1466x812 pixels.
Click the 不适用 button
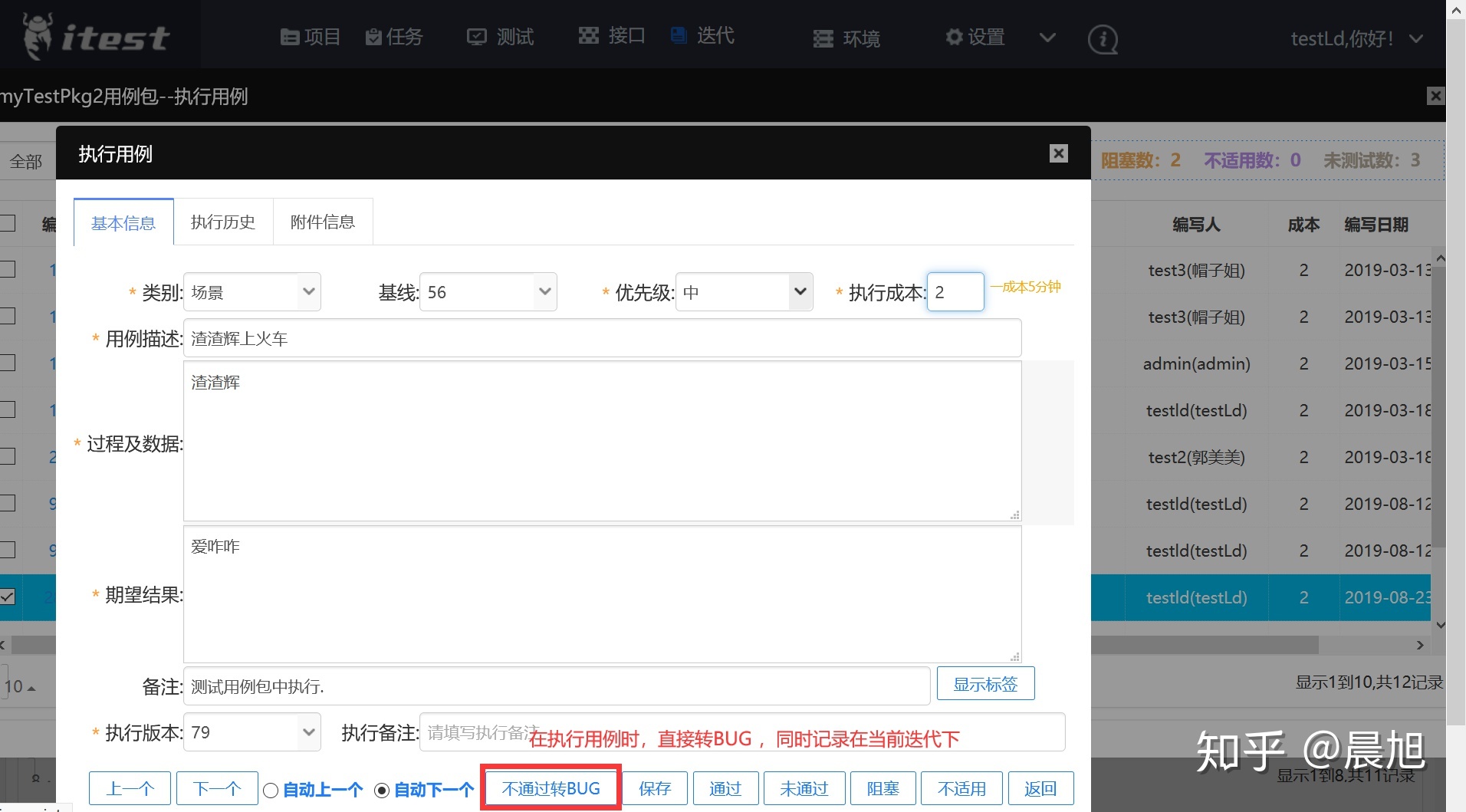[x=961, y=788]
